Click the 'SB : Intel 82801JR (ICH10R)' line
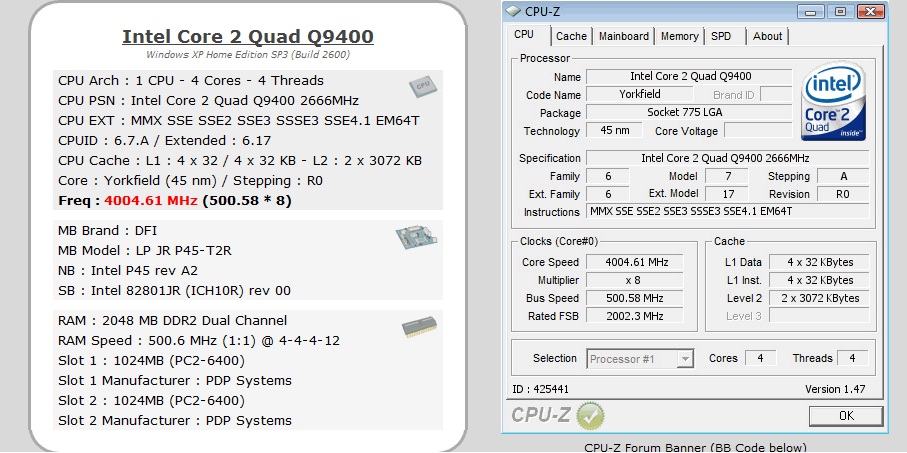The height and width of the screenshot is (453, 907). (174, 290)
